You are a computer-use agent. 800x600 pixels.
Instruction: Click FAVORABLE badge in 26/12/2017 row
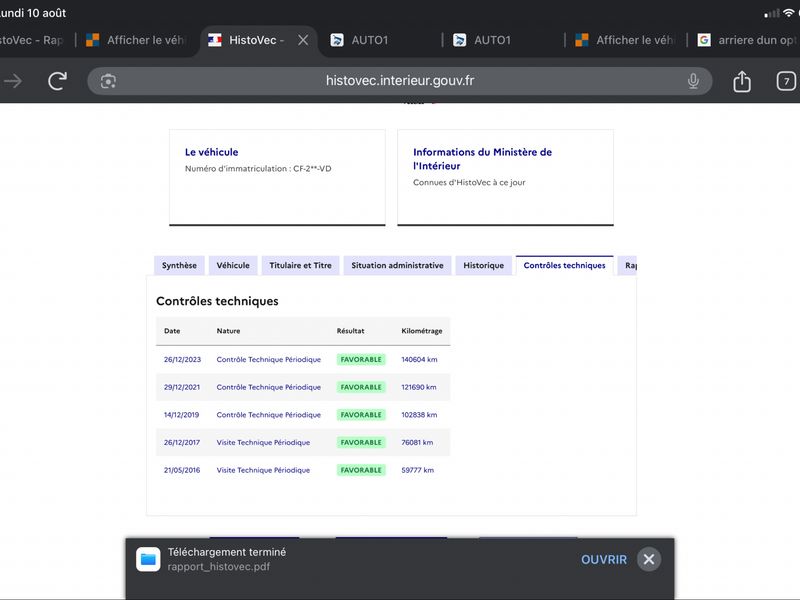(x=361, y=442)
